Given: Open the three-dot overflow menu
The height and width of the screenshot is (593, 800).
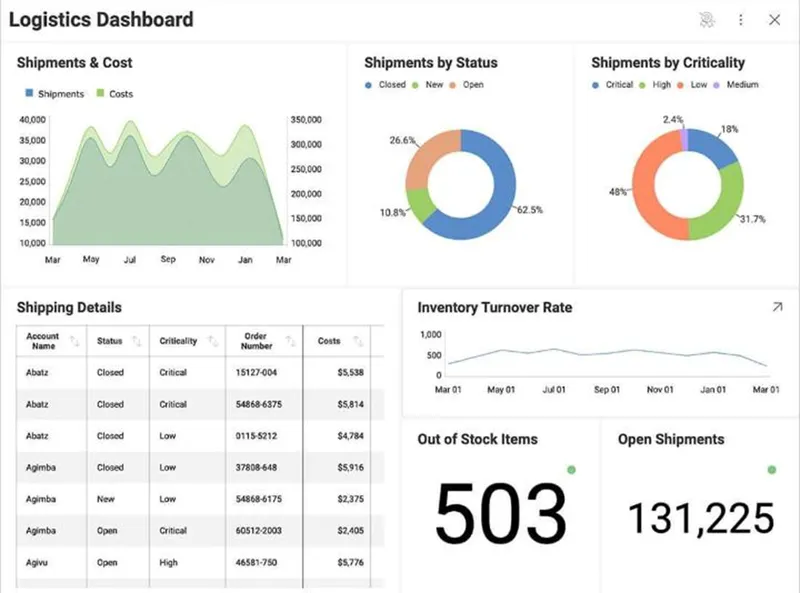Looking at the screenshot, I should coord(740,20).
